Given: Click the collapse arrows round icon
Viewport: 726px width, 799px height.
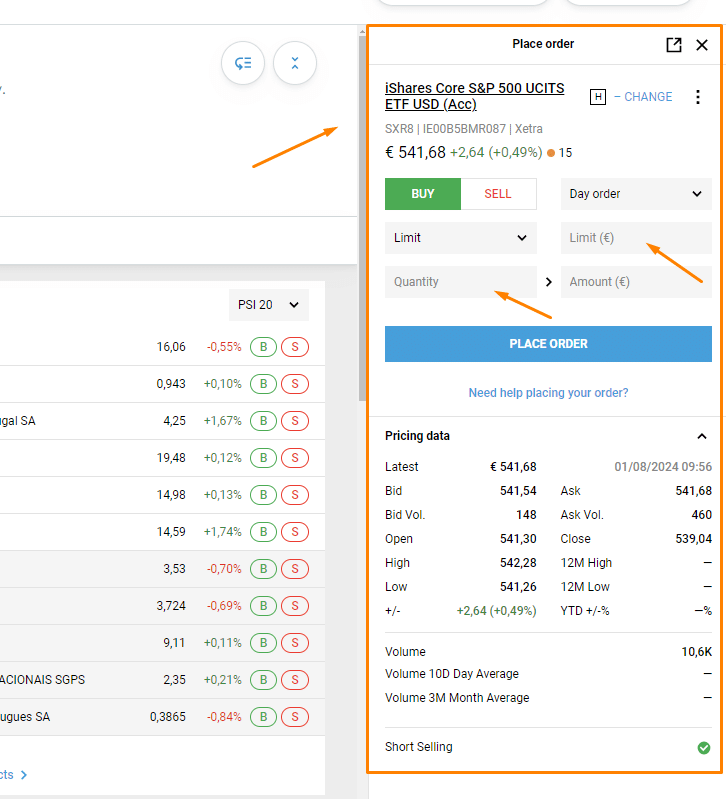Looking at the screenshot, I should point(294,63).
